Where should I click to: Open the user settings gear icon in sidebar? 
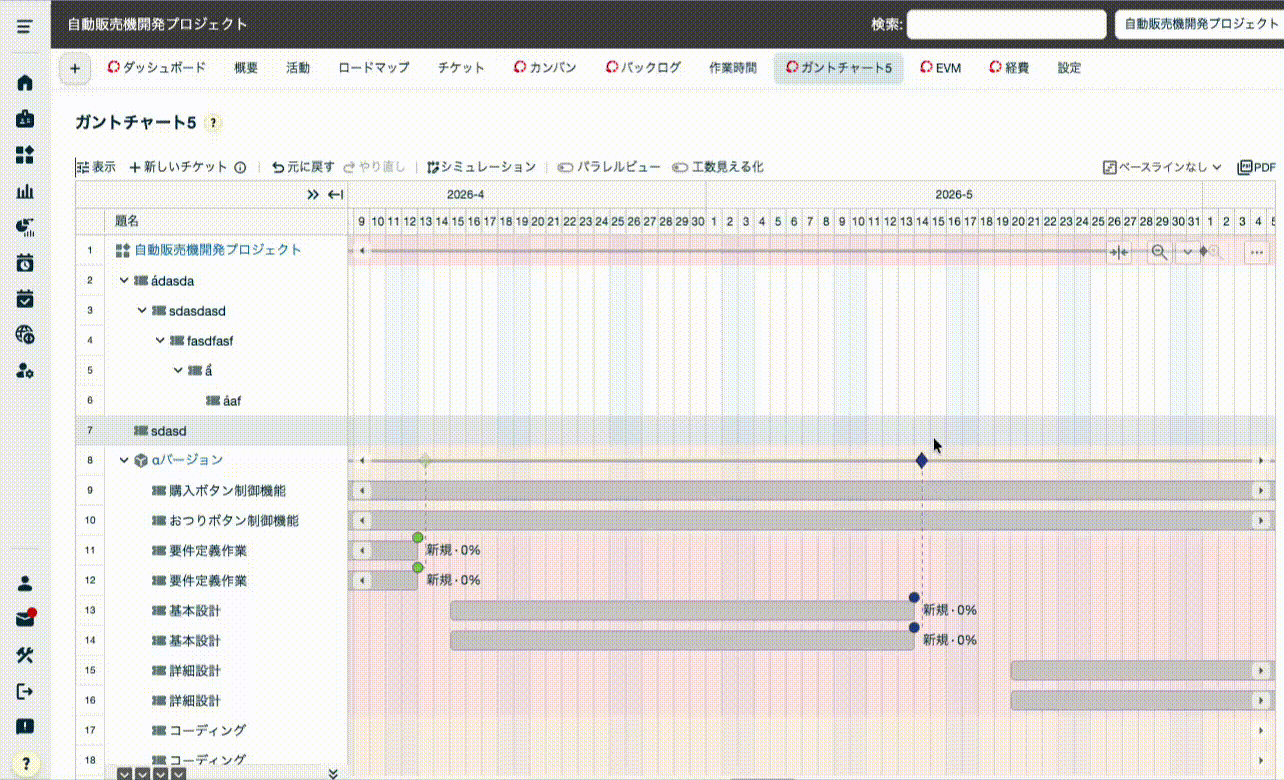(x=25, y=371)
